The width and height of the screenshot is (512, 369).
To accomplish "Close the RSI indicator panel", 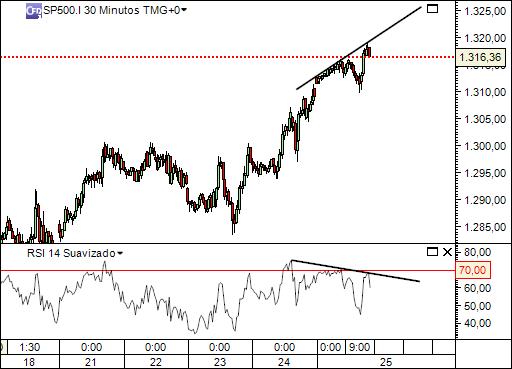I will click(447, 252).
